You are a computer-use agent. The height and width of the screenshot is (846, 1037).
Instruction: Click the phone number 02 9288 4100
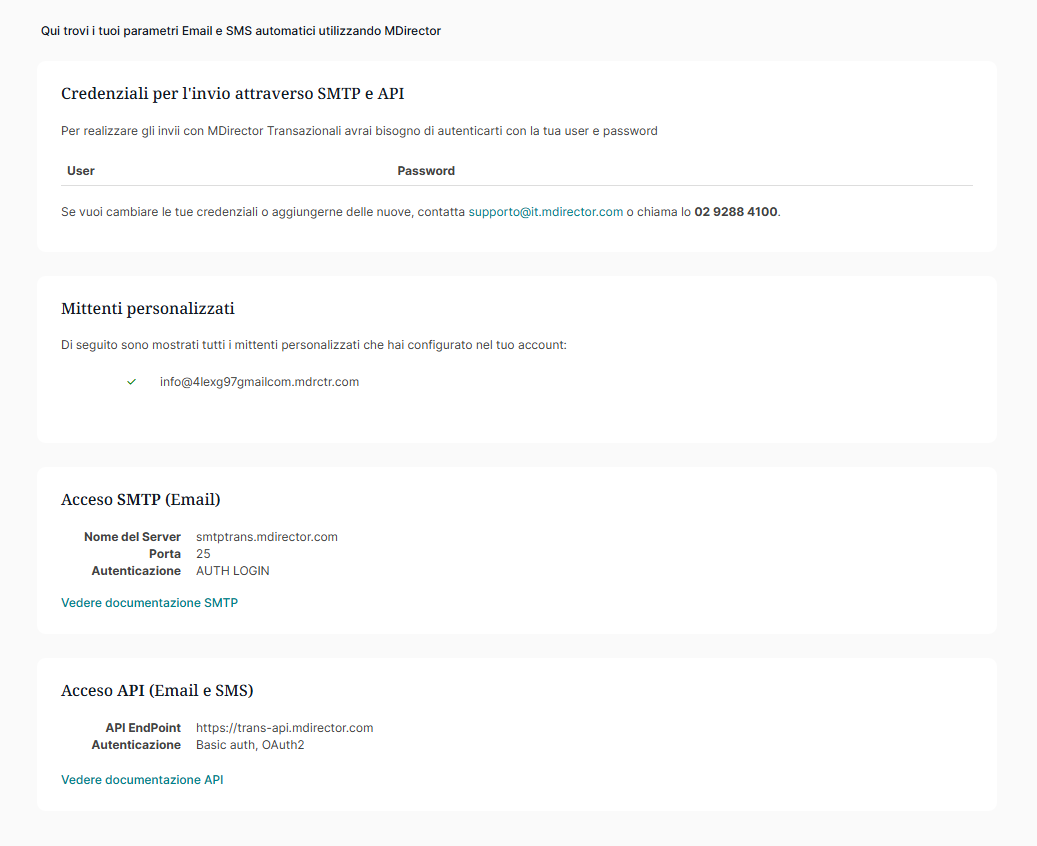point(735,212)
